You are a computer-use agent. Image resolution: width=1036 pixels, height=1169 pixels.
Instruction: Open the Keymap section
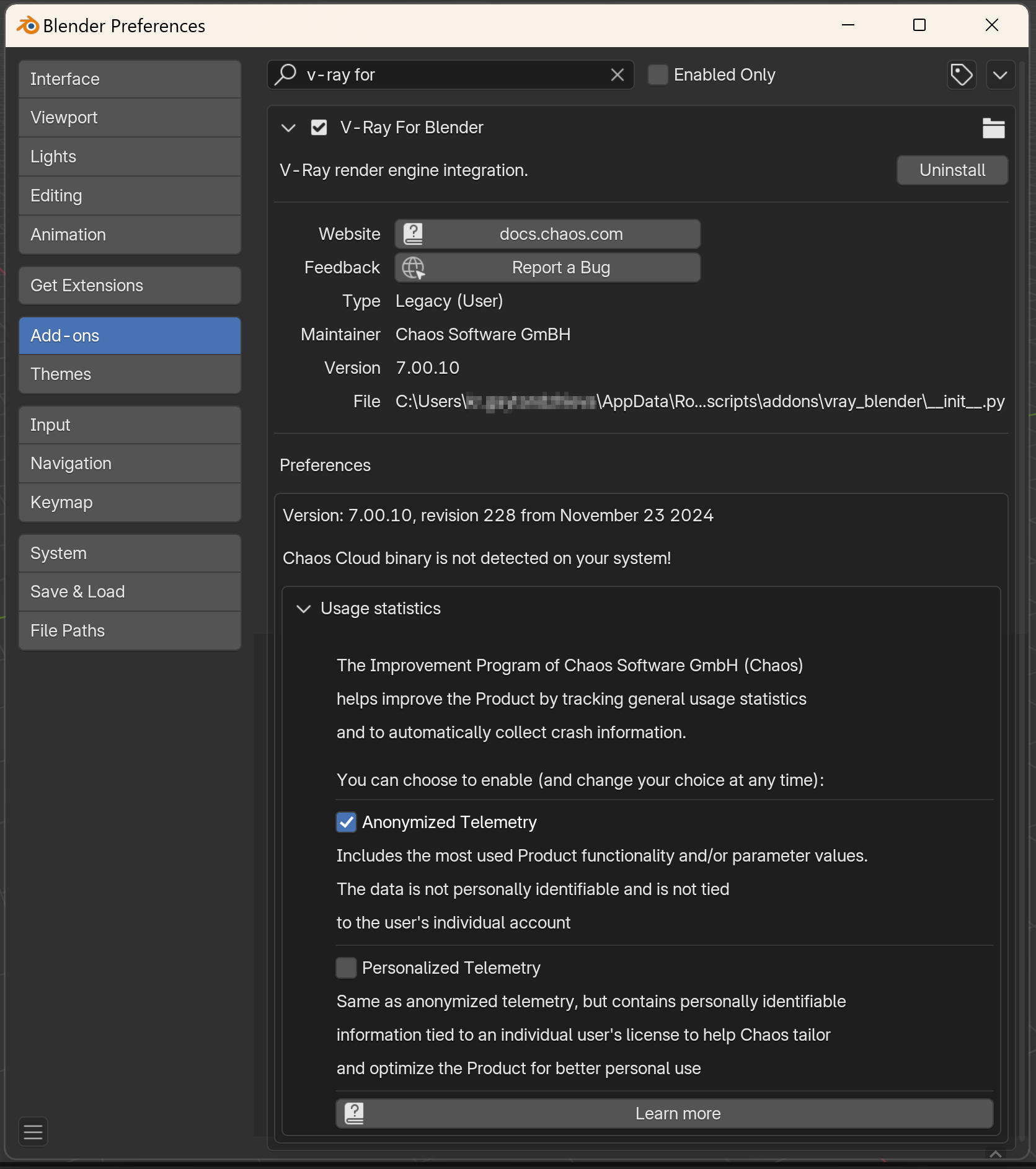[130, 503]
